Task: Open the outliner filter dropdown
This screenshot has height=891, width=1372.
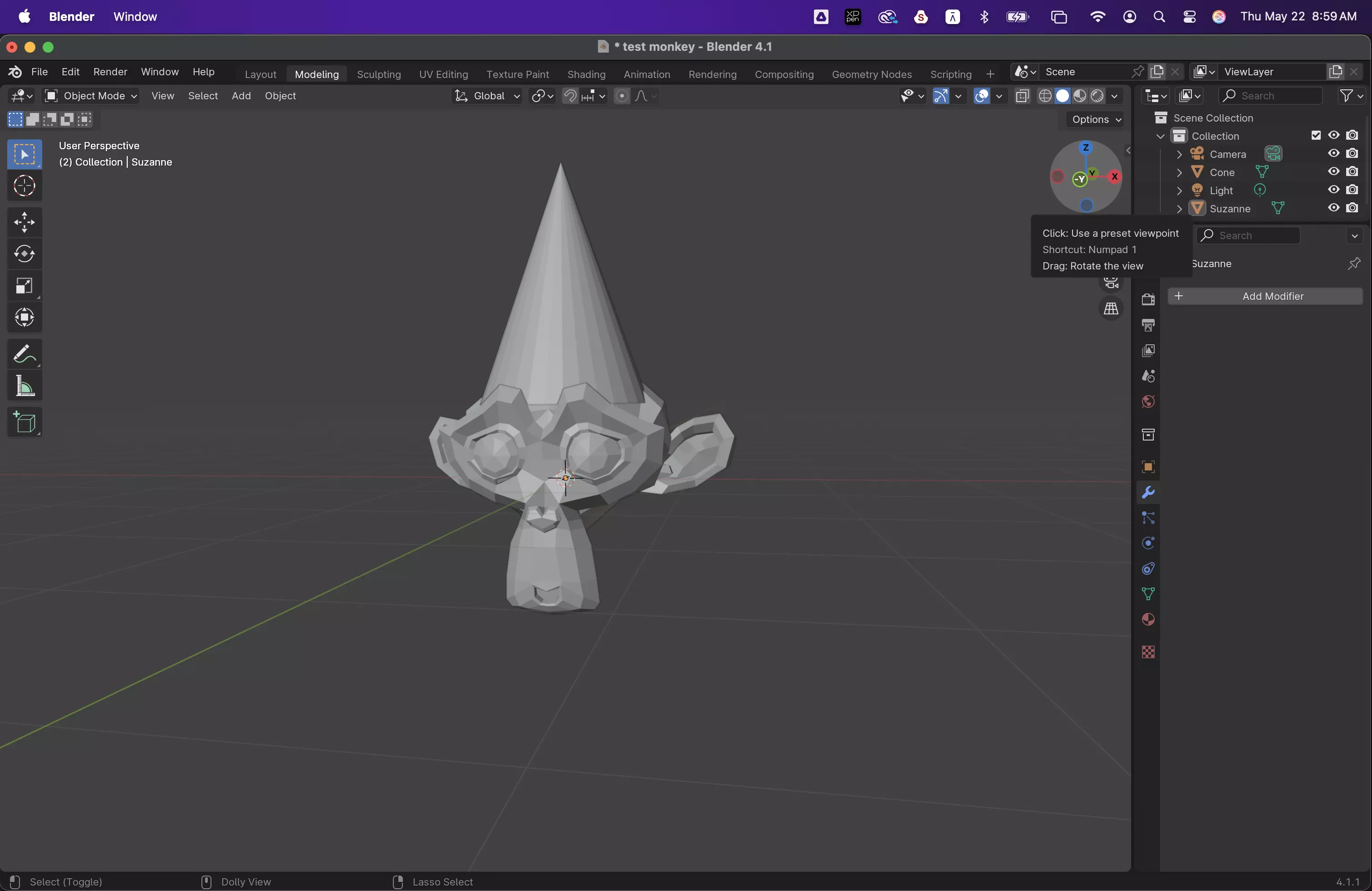Action: point(1351,96)
